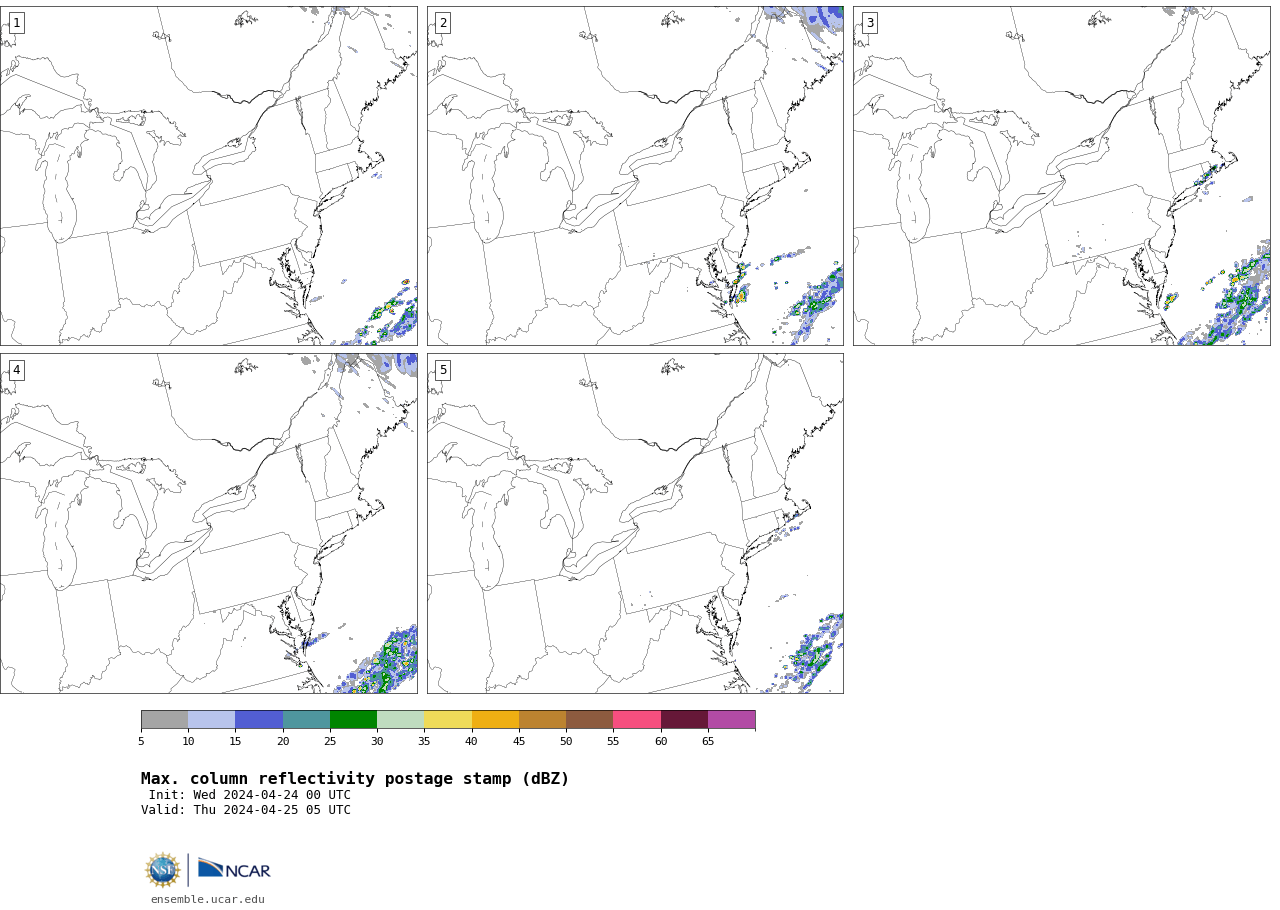Click the Init: Wed 2024-04-24 00 UTC text
The height and width of the screenshot is (910, 1280).
click(x=250, y=795)
